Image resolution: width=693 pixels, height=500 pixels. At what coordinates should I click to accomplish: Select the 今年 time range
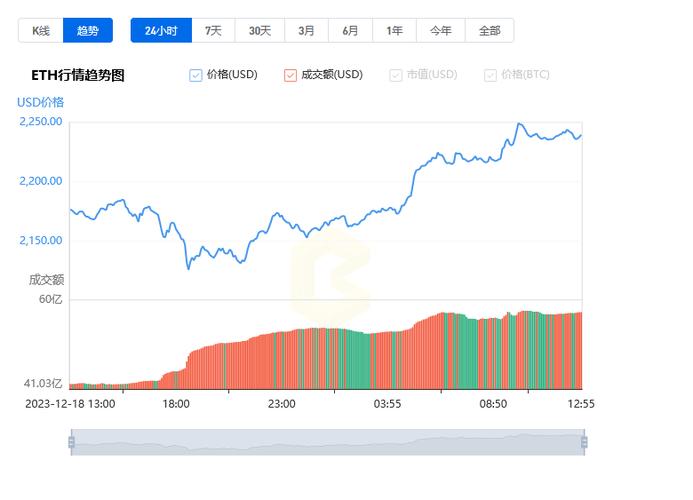coord(441,30)
